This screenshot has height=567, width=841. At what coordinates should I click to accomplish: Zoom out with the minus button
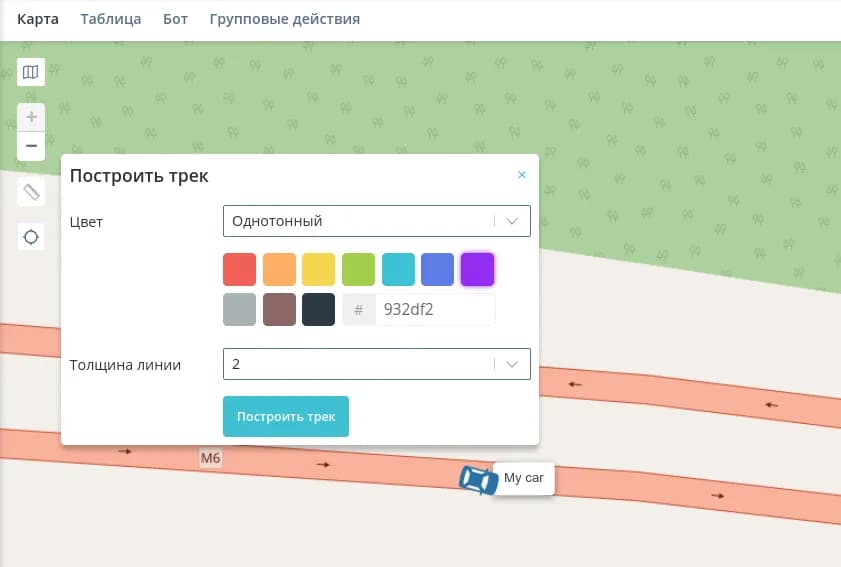[x=31, y=146]
